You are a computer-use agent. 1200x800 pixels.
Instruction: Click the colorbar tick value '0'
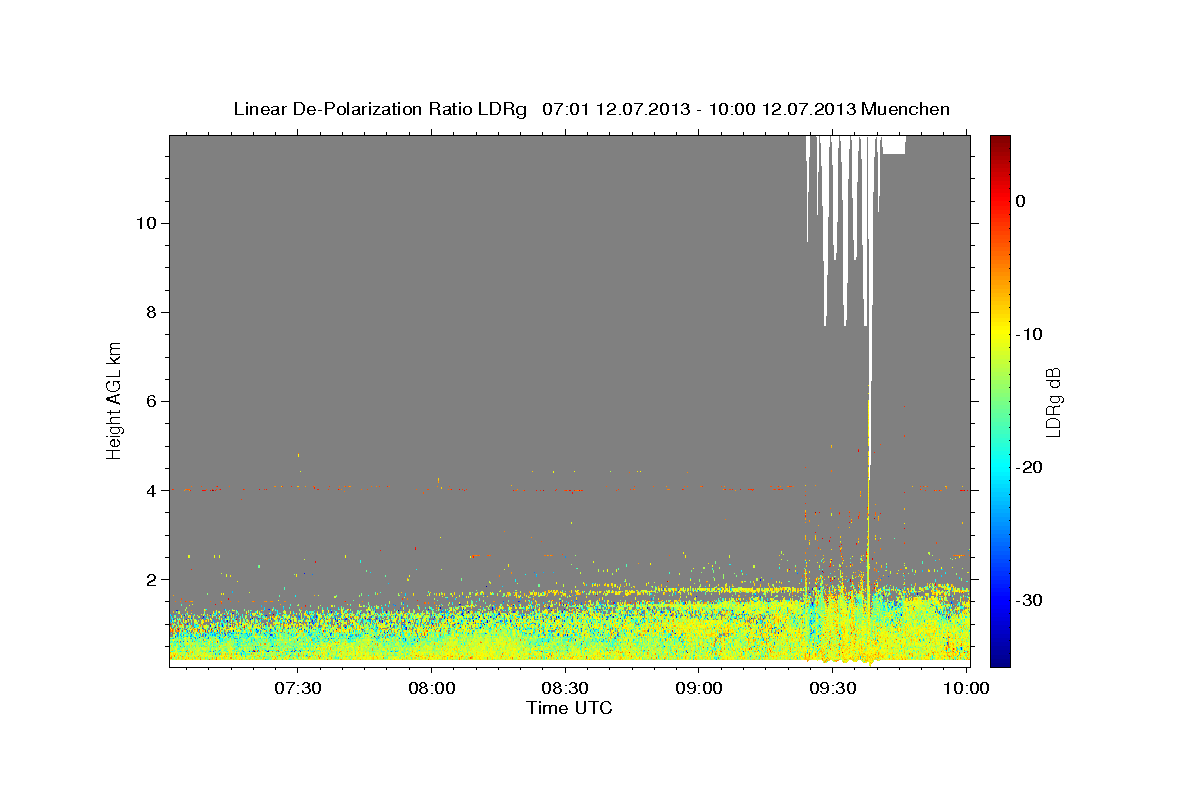1020,201
